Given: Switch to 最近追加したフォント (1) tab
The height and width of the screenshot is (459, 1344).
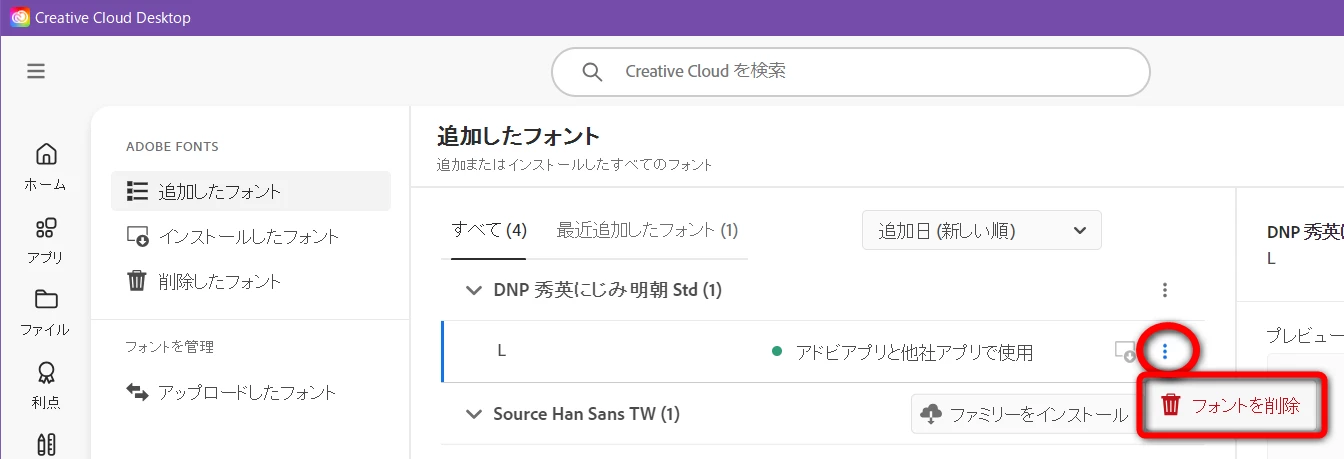Looking at the screenshot, I should click(647, 231).
